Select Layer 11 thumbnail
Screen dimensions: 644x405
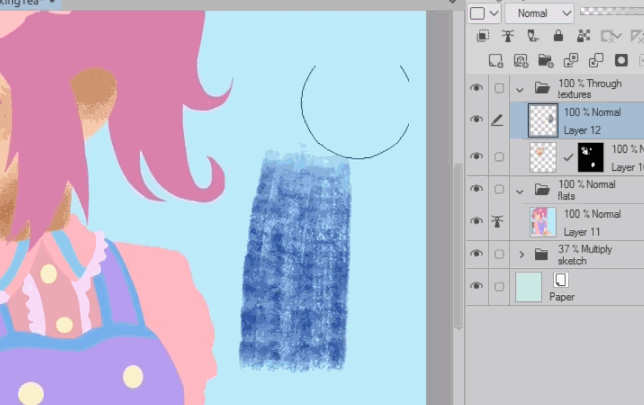[543, 222]
